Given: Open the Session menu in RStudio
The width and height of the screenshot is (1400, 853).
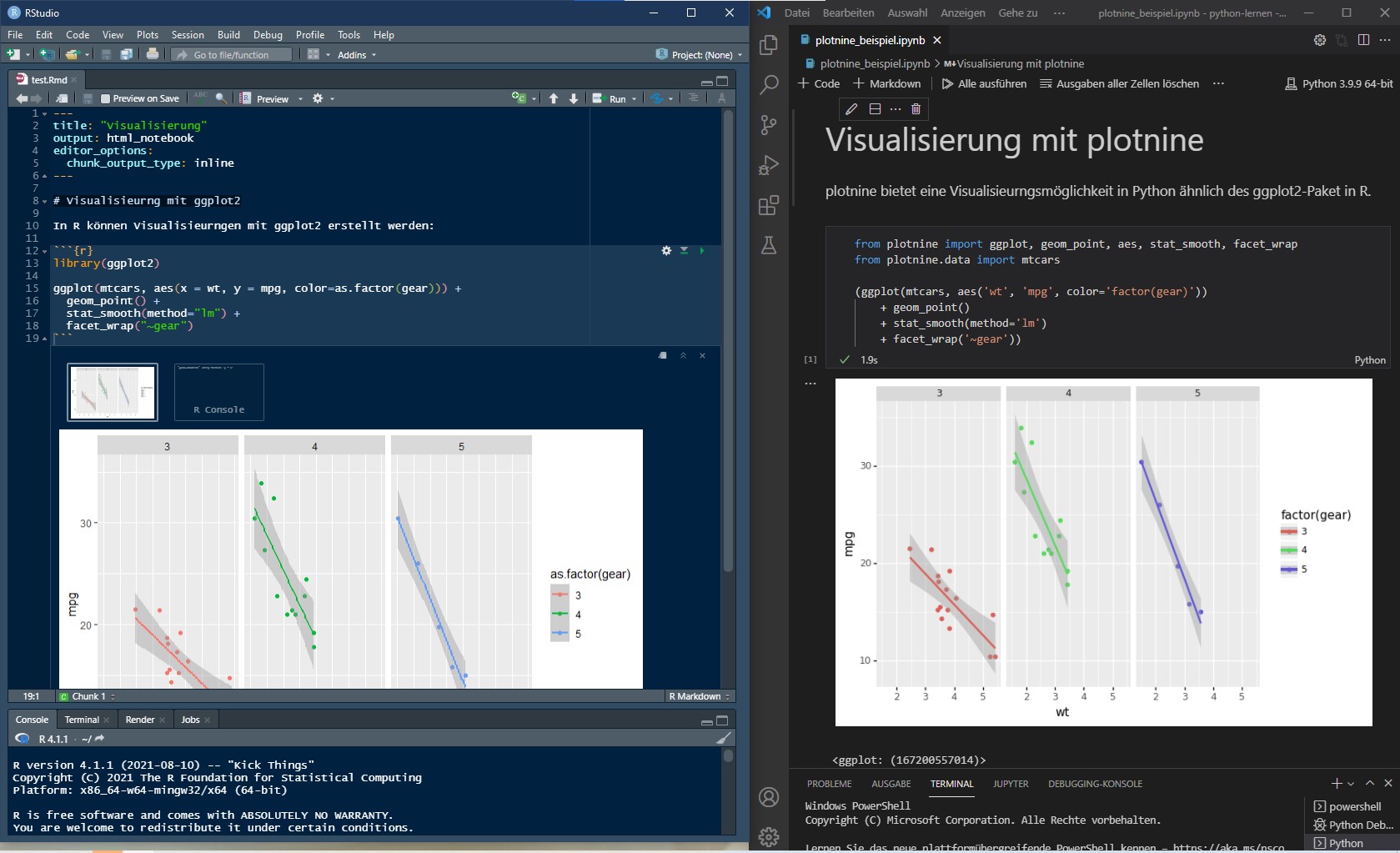Looking at the screenshot, I should point(188,35).
